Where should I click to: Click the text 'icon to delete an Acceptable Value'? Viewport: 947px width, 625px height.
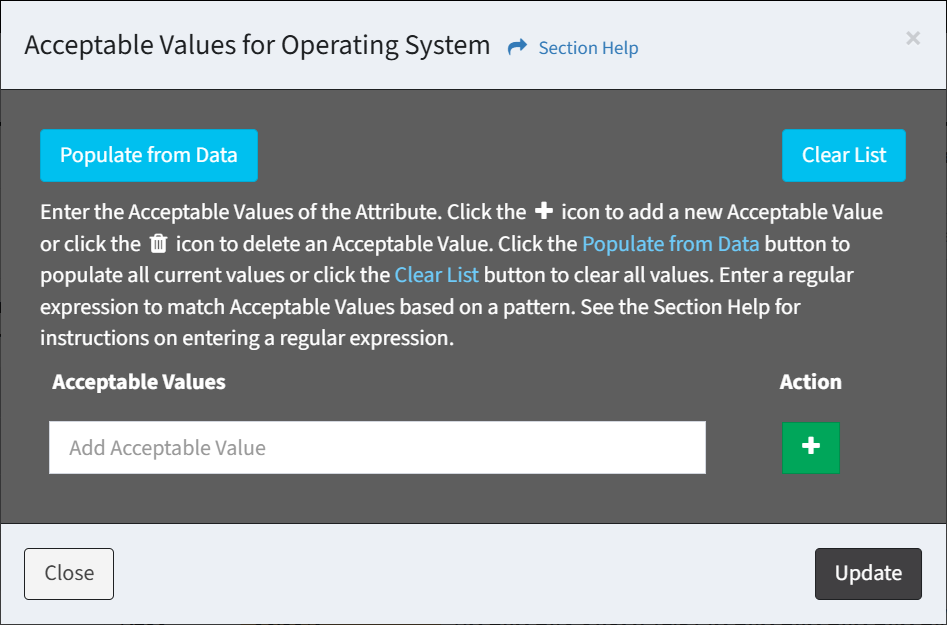click(x=332, y=244)
